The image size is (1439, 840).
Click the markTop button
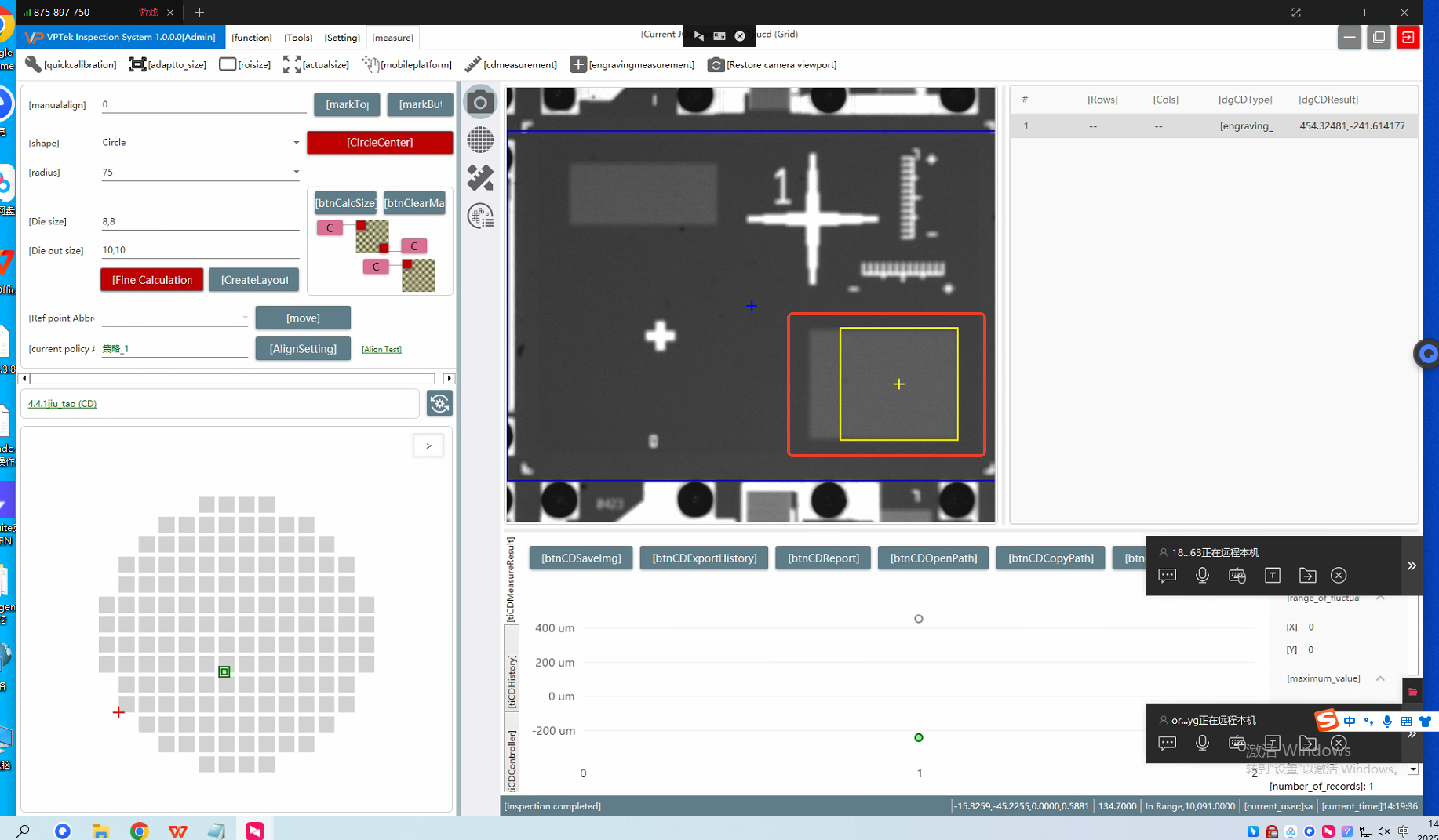347,104
